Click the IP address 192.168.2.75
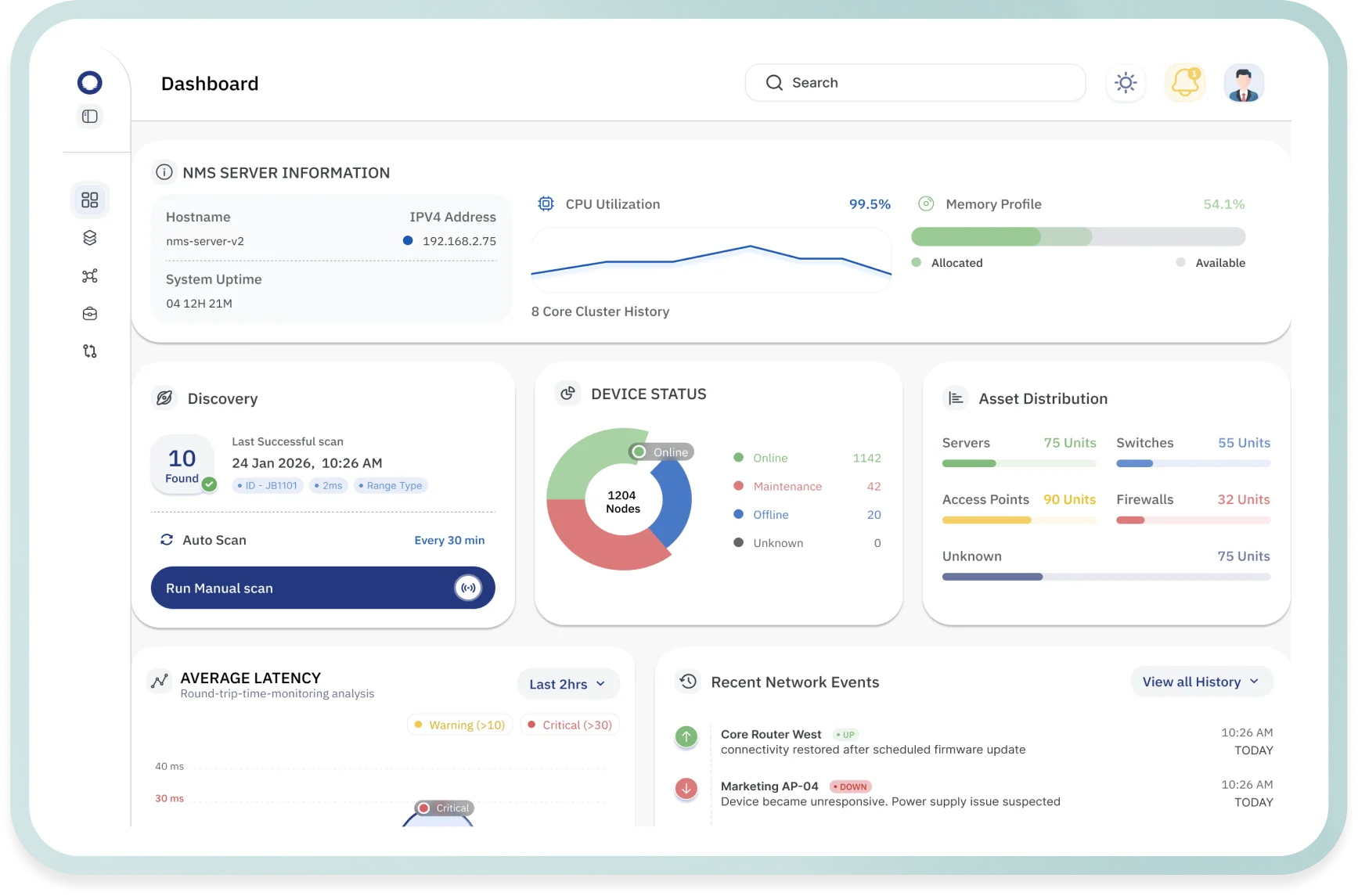 point(459,241)
